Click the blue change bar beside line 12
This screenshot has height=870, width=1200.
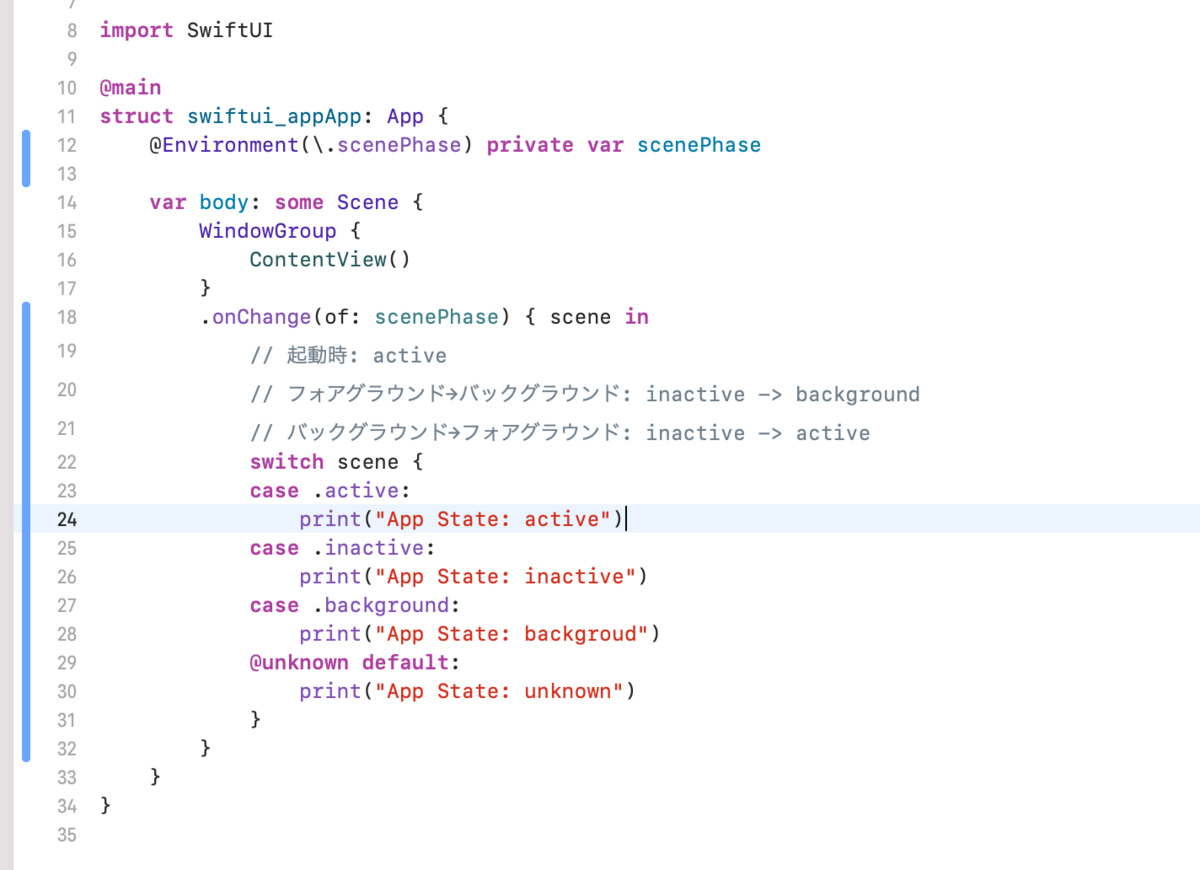tap(26, 159)
